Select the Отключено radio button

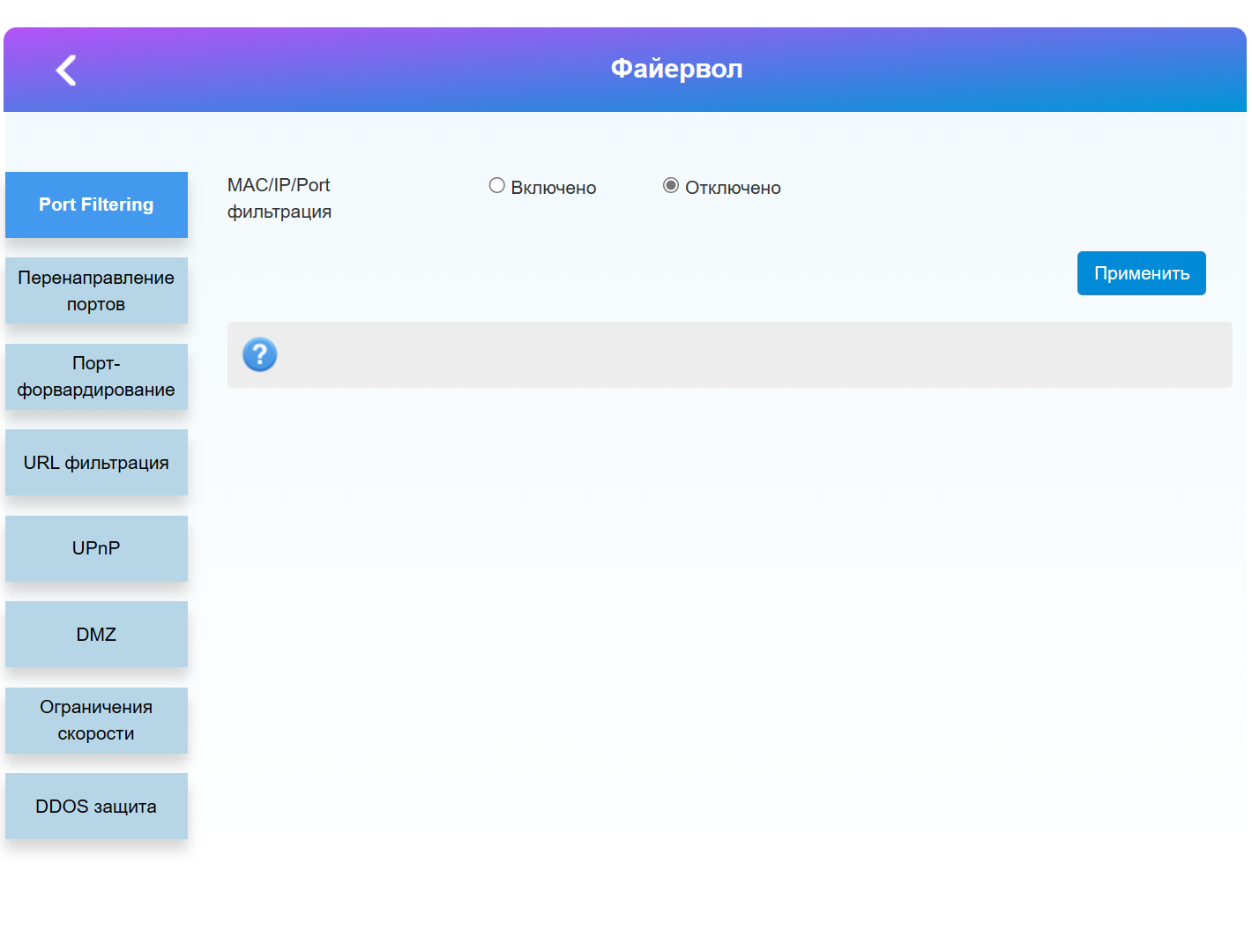671,185
